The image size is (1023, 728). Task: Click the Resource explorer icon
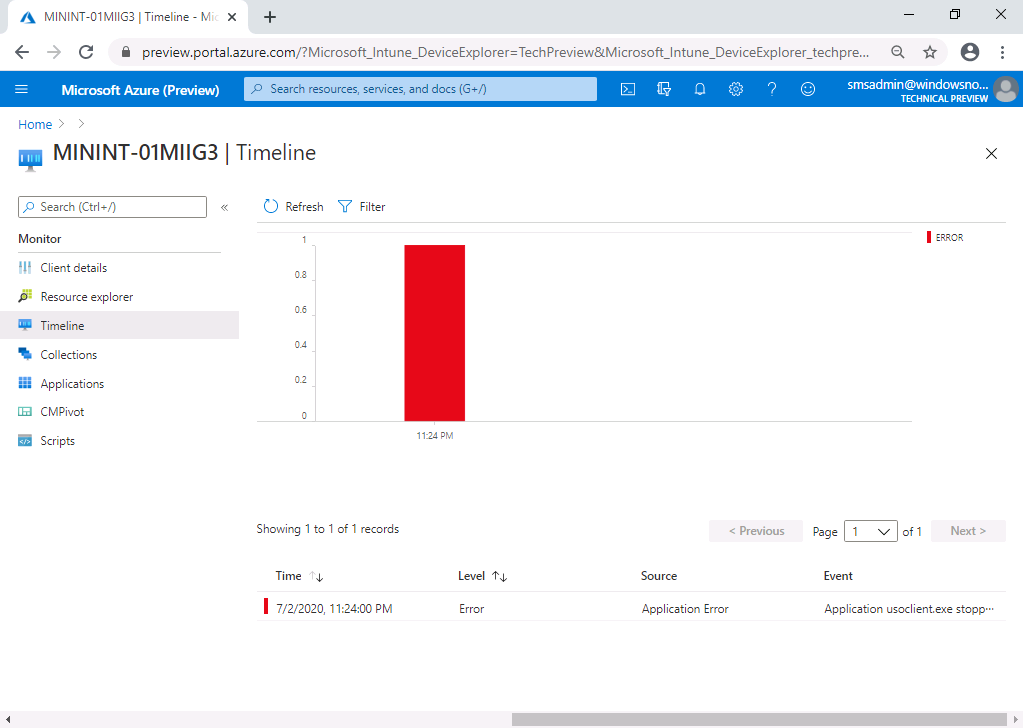[25, 296]
